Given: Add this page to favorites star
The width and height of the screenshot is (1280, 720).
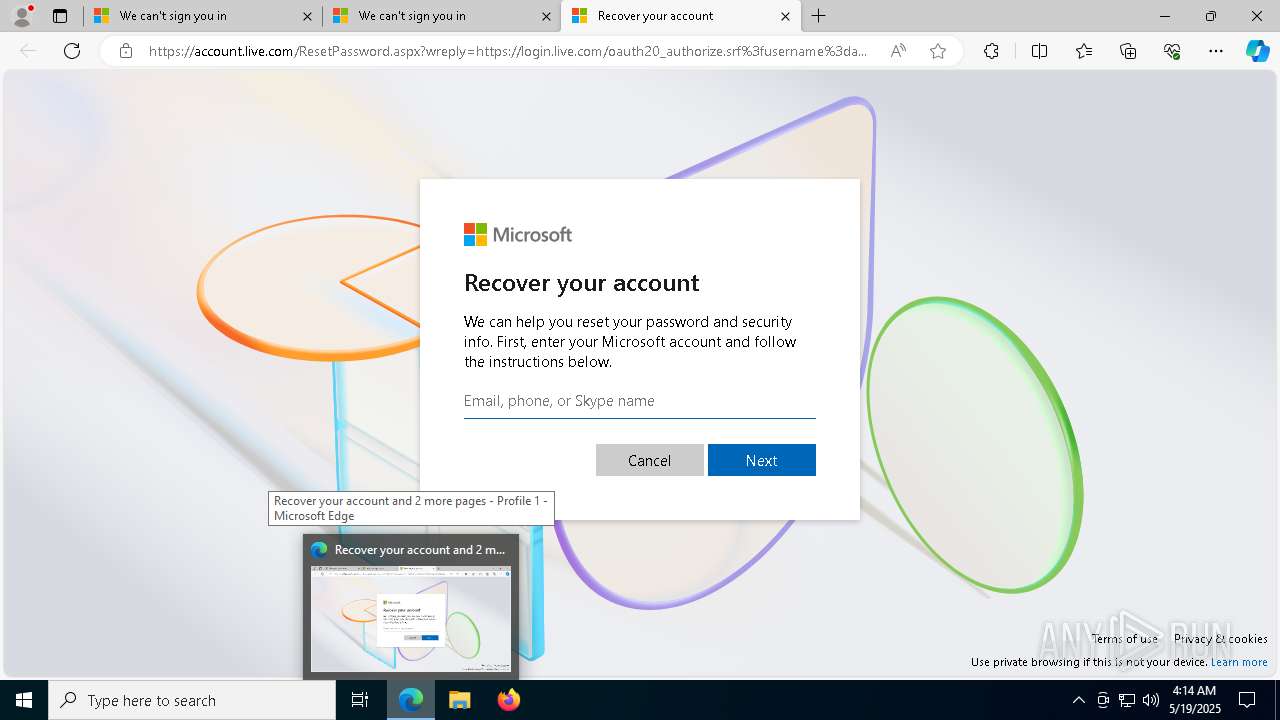Looking at the screenshot, I should point(938,51).
